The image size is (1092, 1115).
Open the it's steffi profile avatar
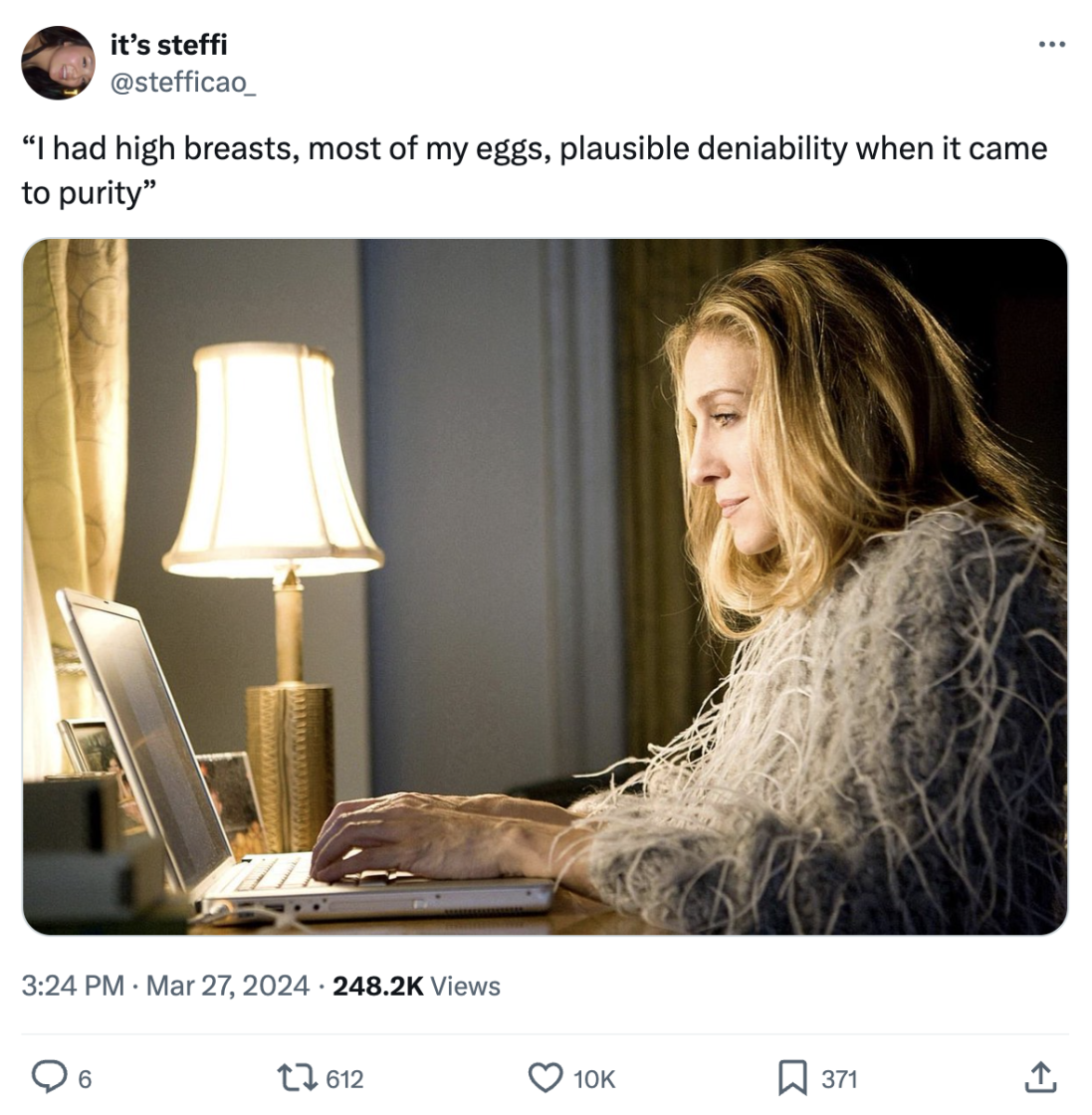click(x=58, y=63)
